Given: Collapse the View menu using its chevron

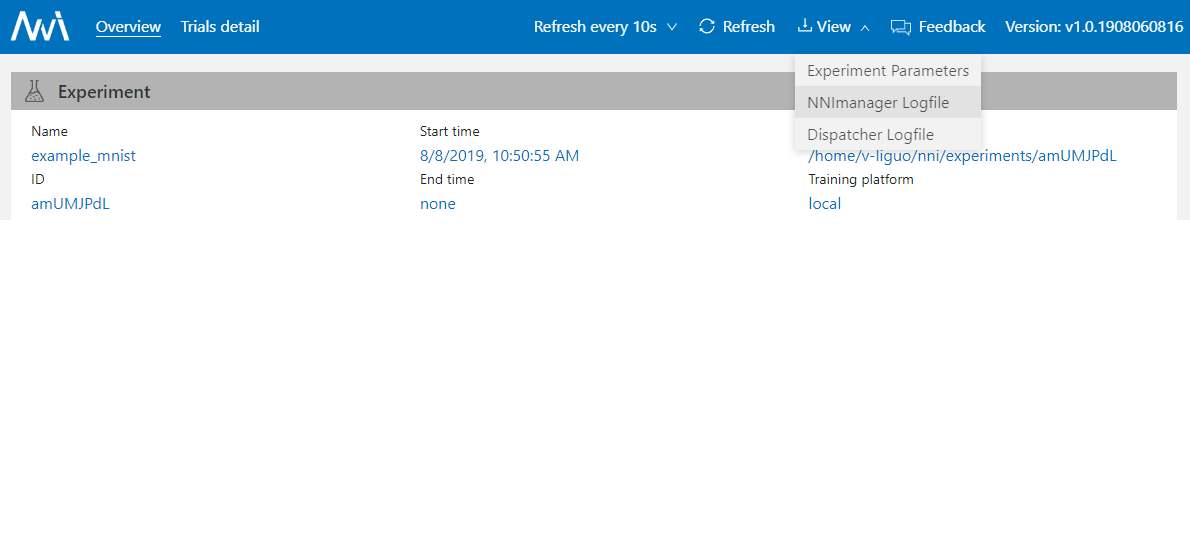Looking at the screenshot, I should coord(865,28).
